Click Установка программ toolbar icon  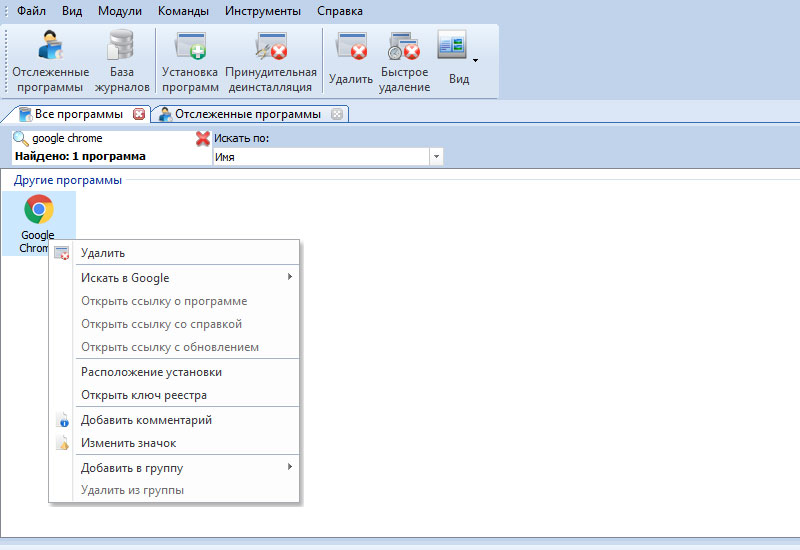[x=189, y=61]
